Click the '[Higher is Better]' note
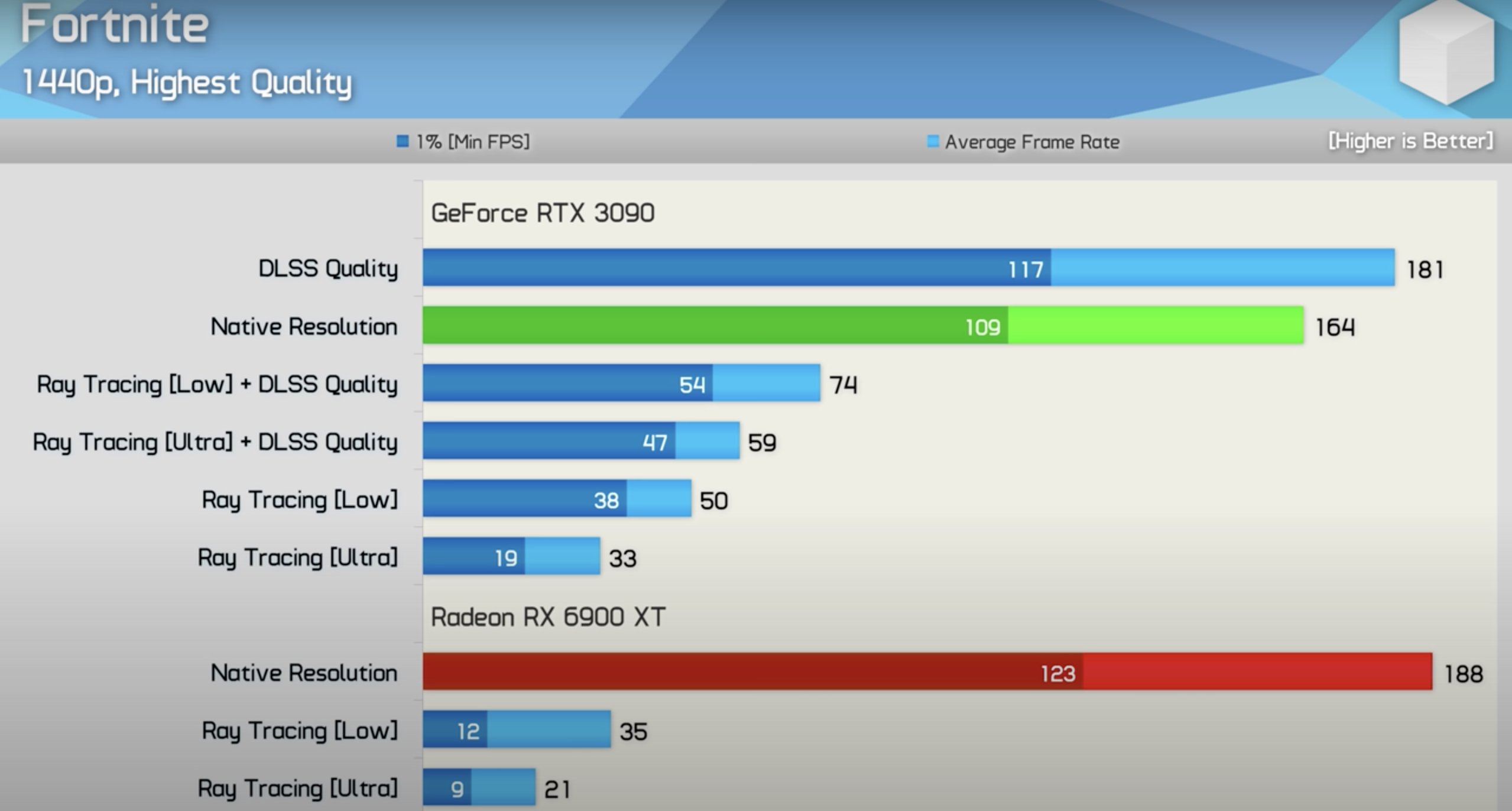 (x=1411, y=141)
